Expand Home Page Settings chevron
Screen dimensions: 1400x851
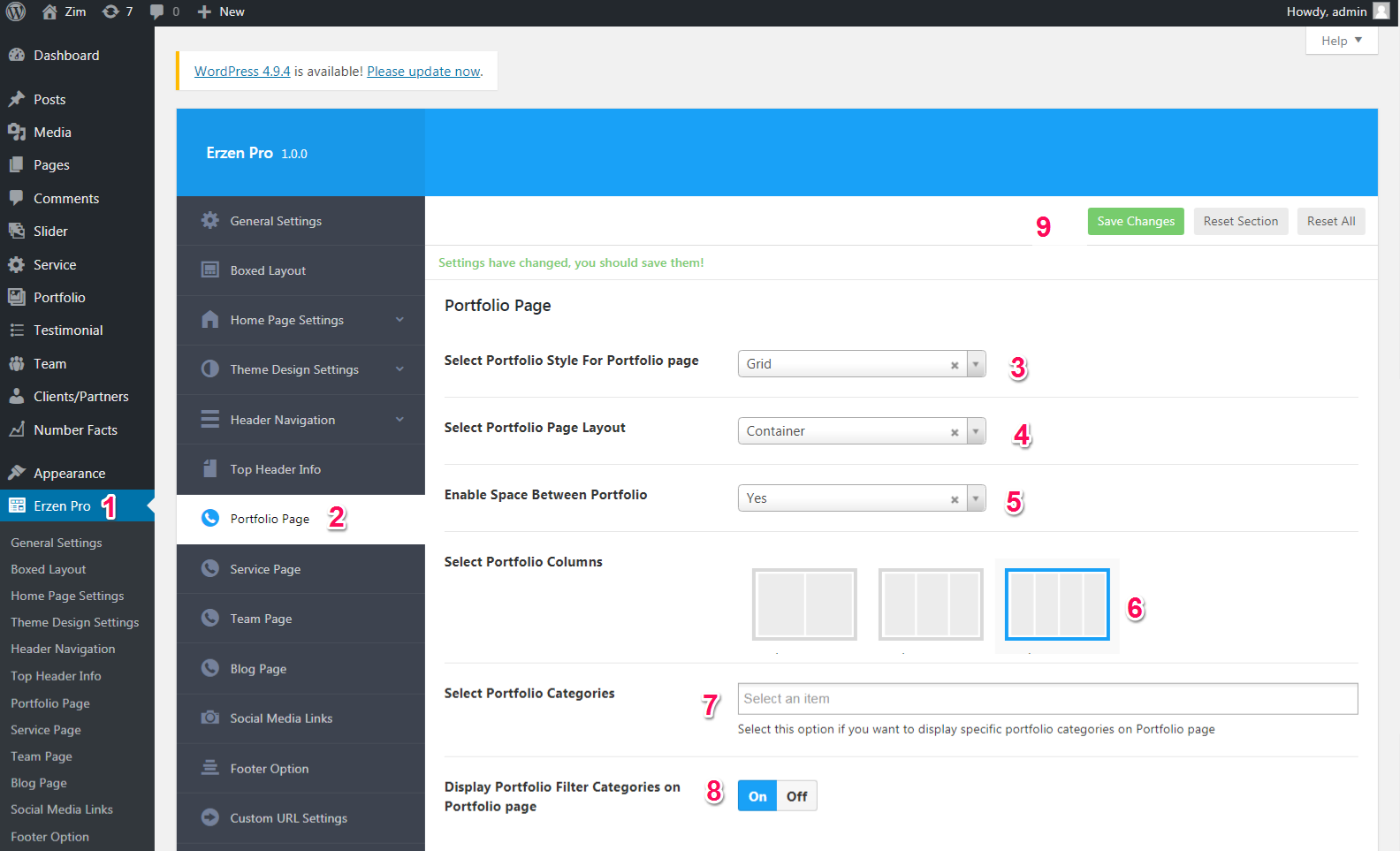click(399, 320)
